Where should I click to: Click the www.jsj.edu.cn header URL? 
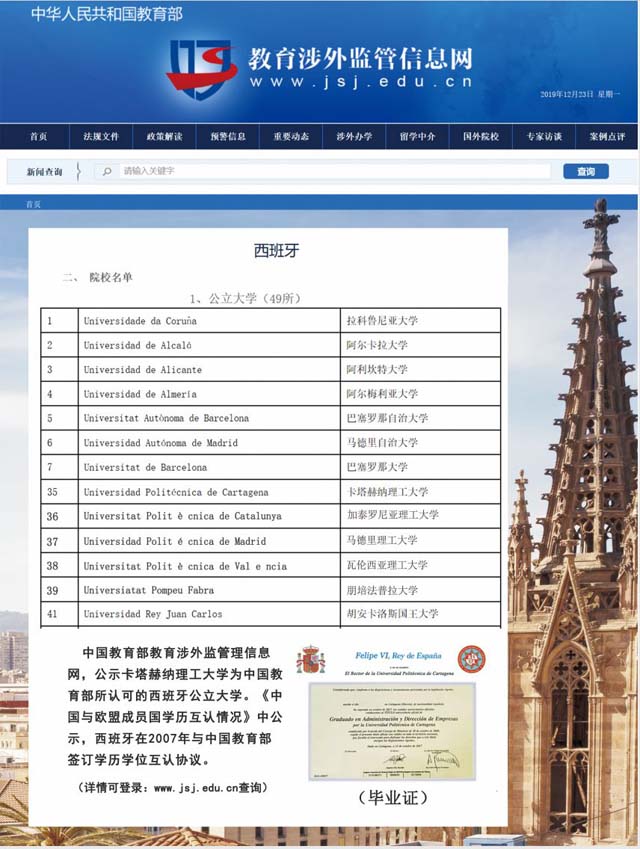361,82
